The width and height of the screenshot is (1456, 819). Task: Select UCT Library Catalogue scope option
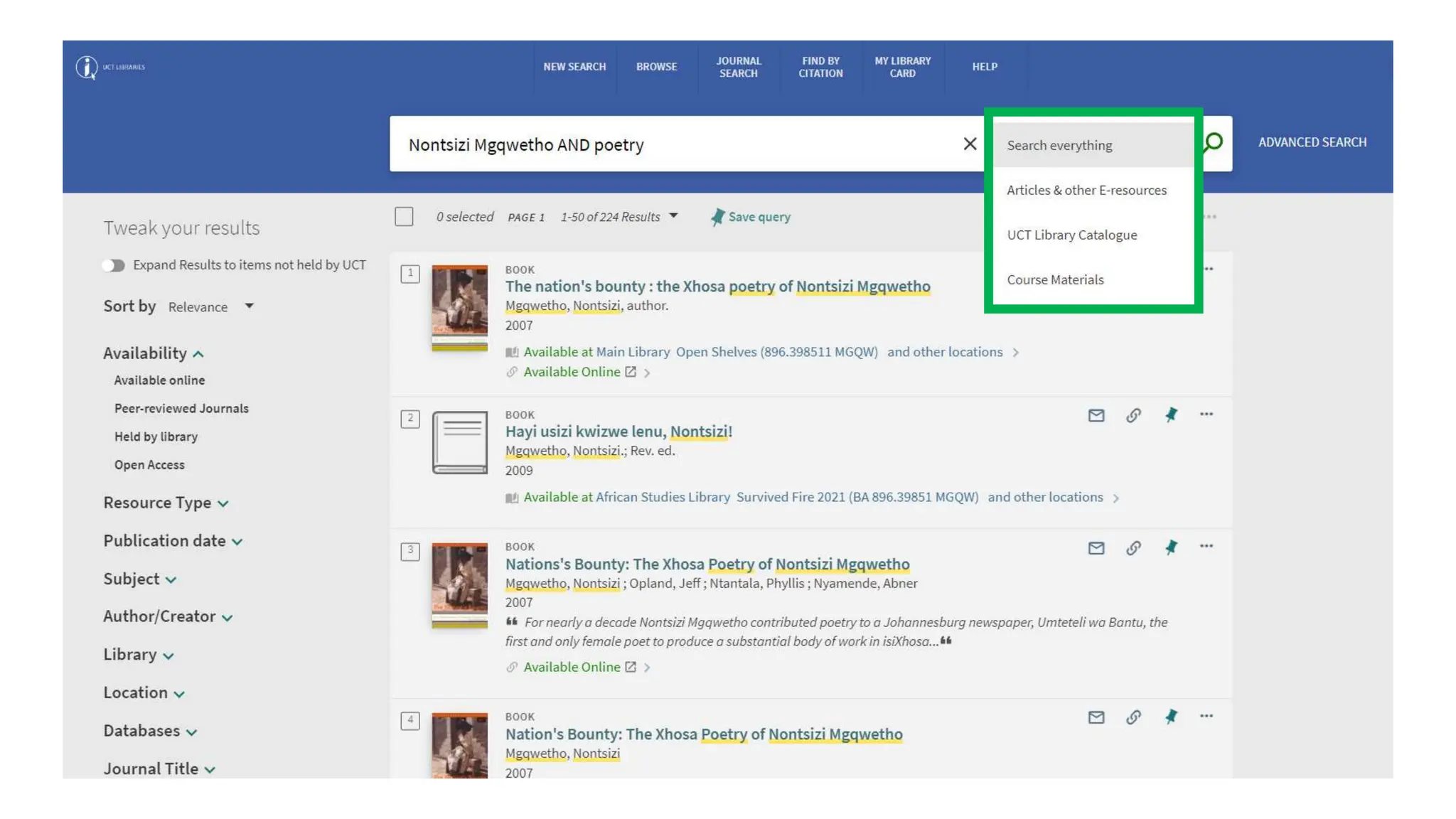click(x=1071, y=235)
